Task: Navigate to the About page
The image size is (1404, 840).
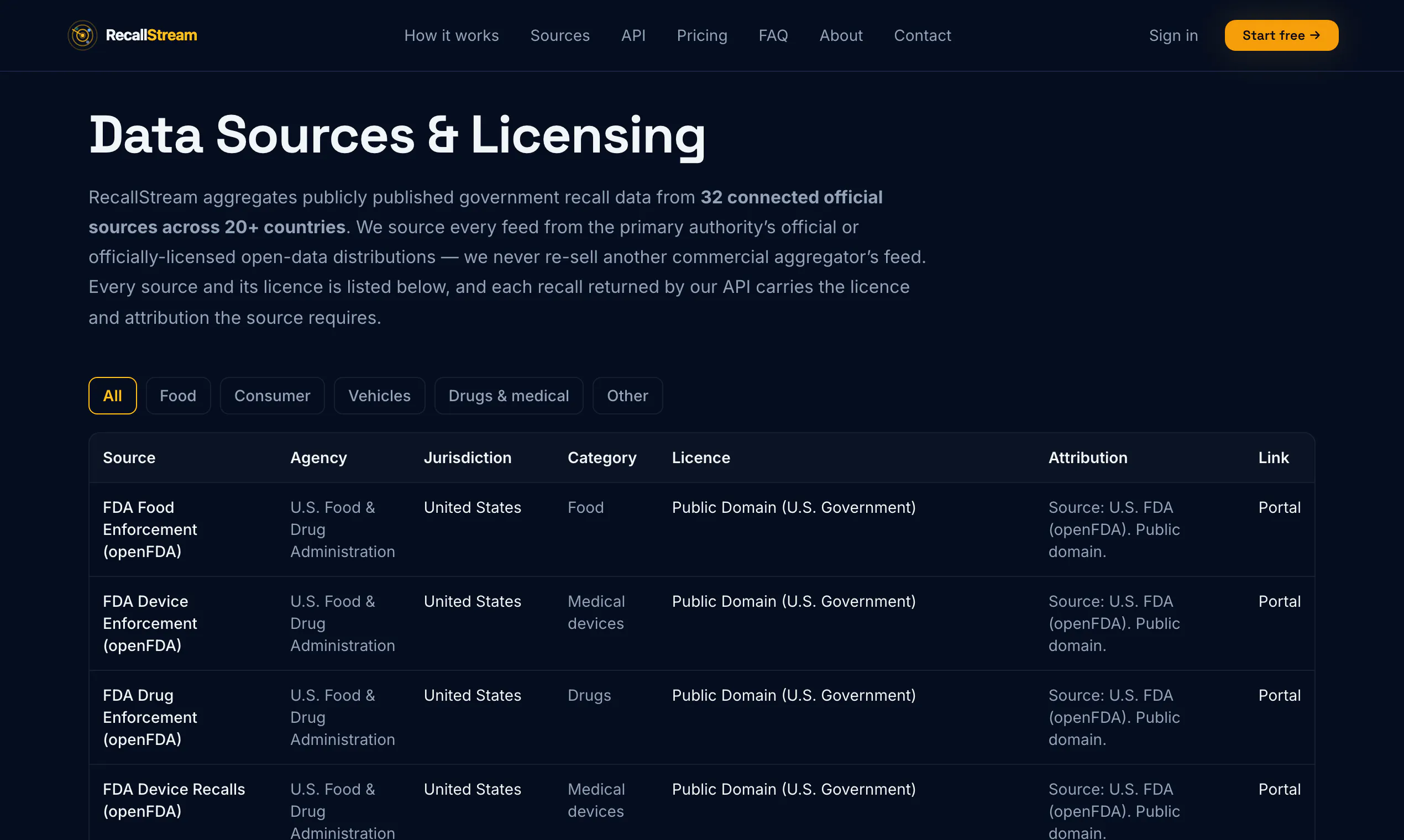Action: click(841, 35)
